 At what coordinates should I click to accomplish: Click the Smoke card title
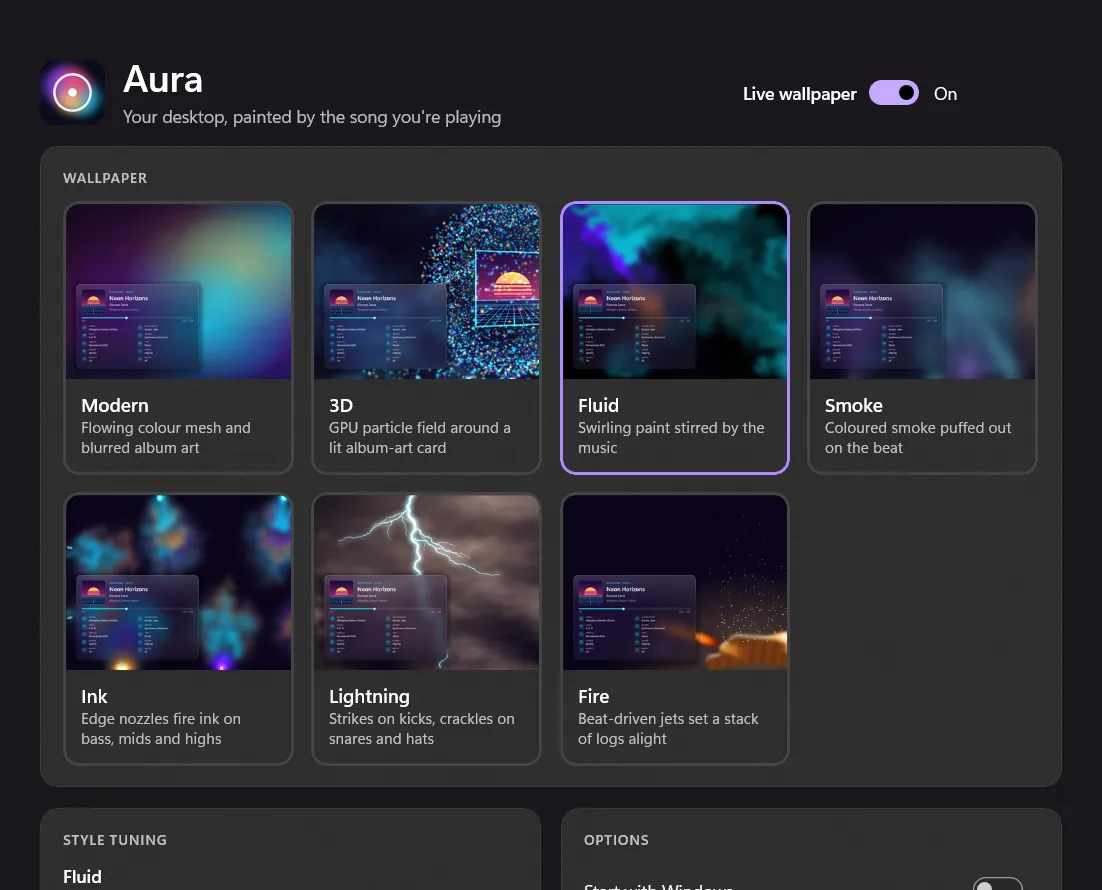pos(853,406)
